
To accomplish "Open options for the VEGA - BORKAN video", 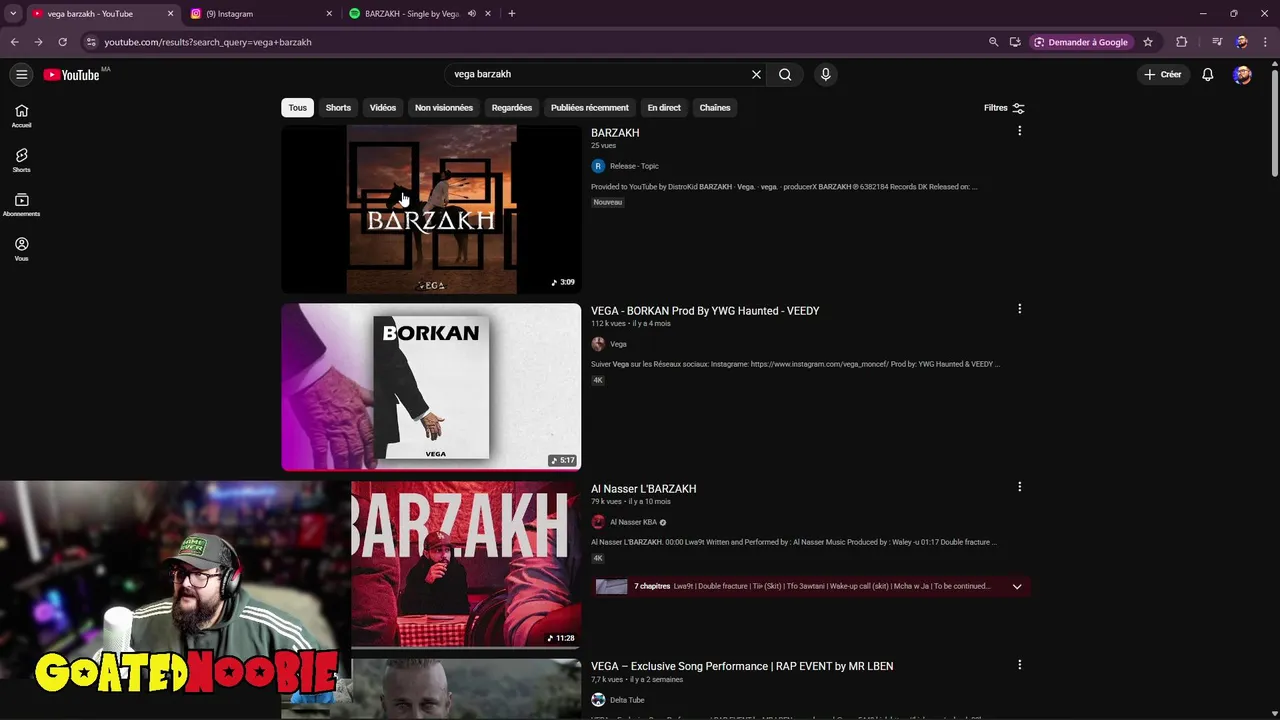I will click(1019, 309).
